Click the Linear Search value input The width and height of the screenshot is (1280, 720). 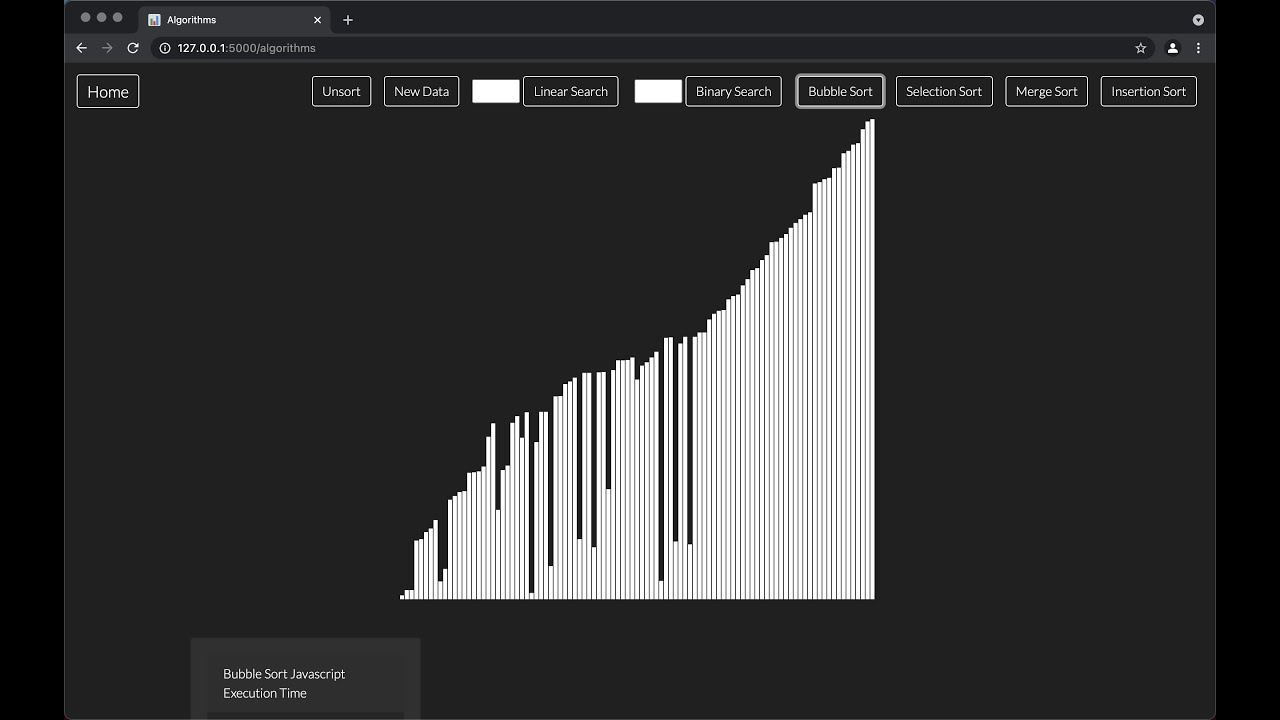pos(496,91)
